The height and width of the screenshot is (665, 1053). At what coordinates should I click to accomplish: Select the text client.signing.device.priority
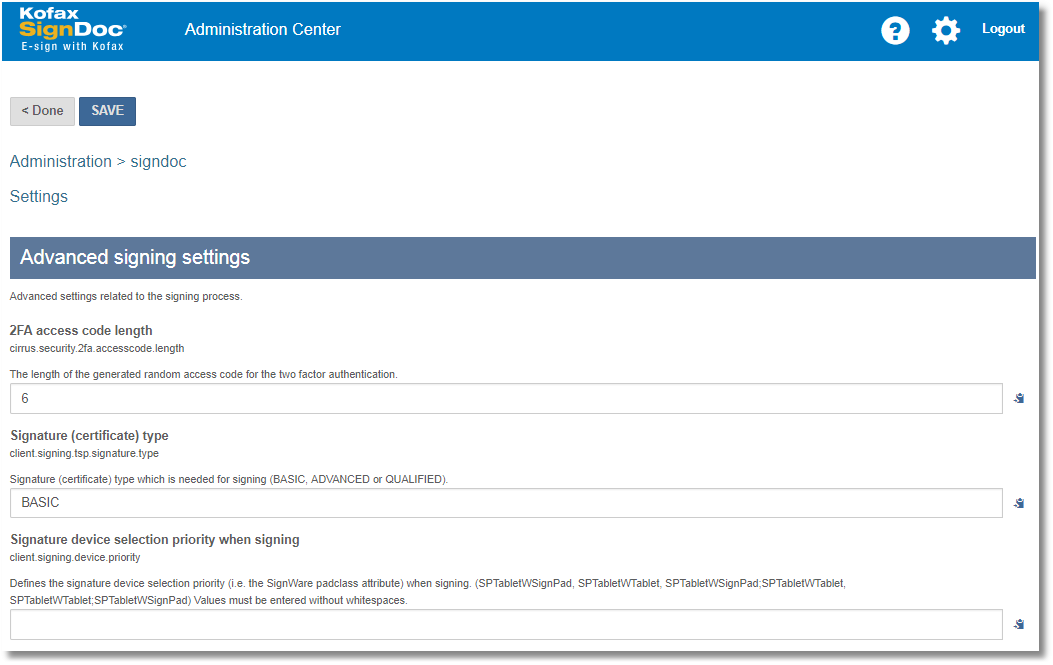(x=75, y=557)
